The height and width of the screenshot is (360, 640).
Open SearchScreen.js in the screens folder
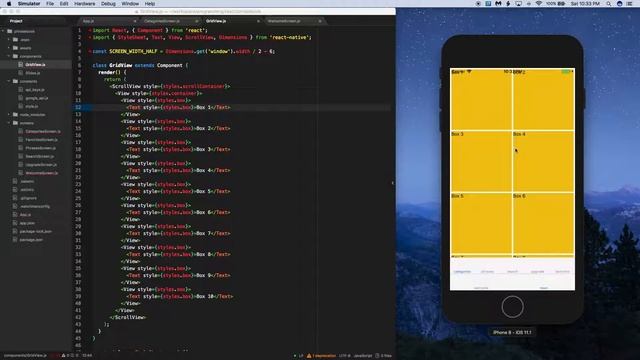(x=40, y=156)
